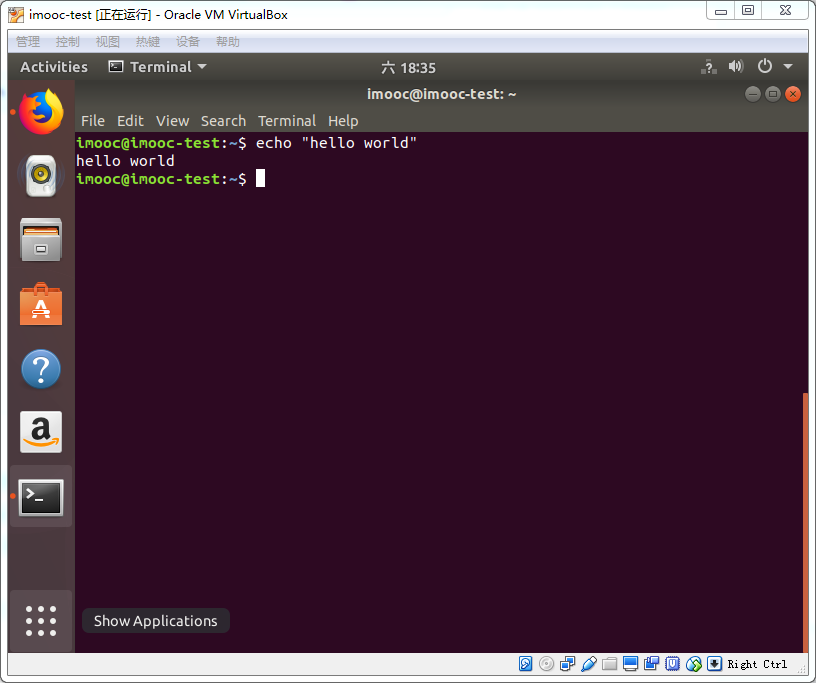Click the terminal vertical scrollbar
The height and width of the screenshot is (683, 816).
click(806, 522)
